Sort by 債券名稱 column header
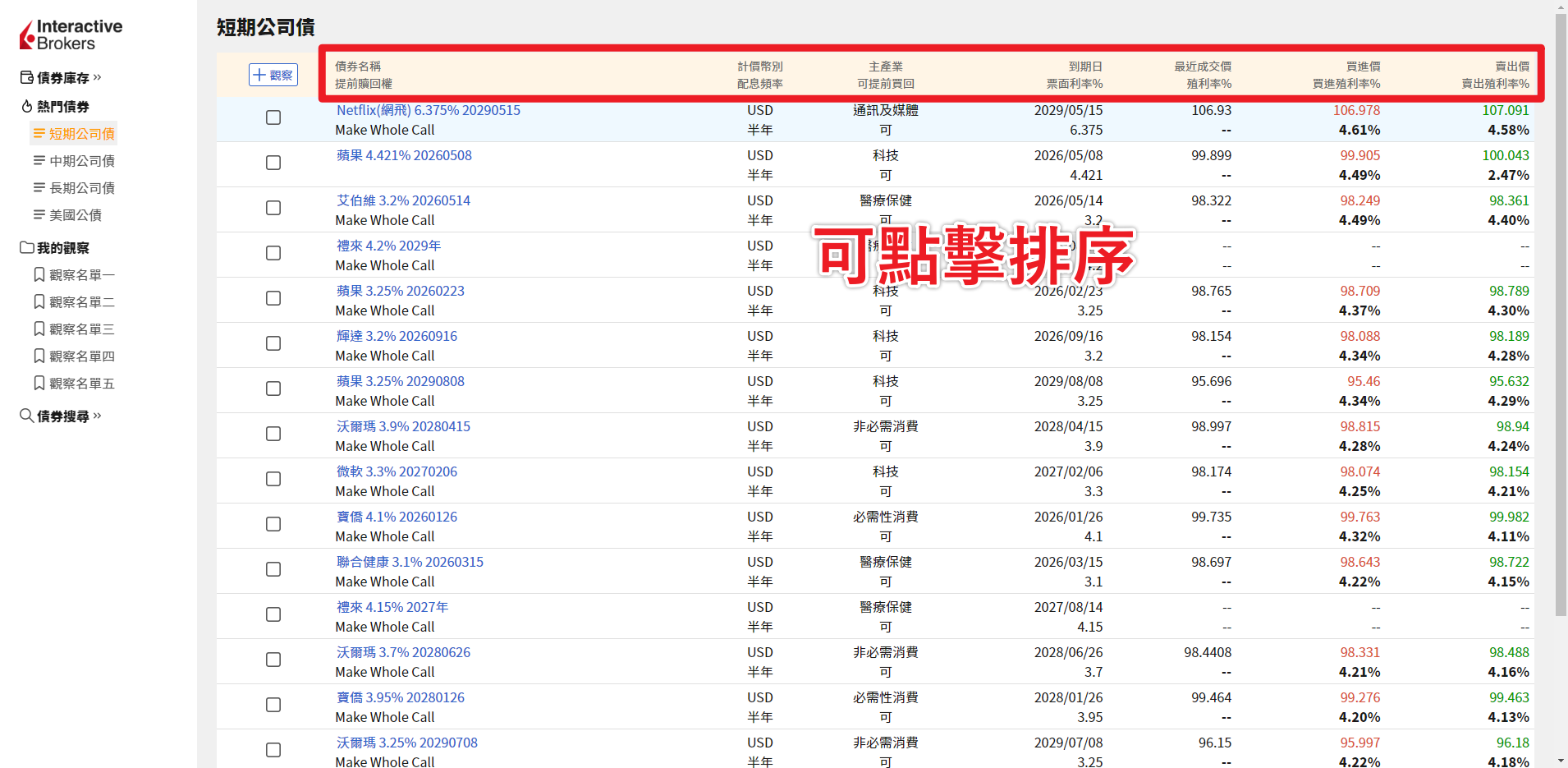Image resolution: width=1568 pixels, height=768 pixels. (358, 67)
